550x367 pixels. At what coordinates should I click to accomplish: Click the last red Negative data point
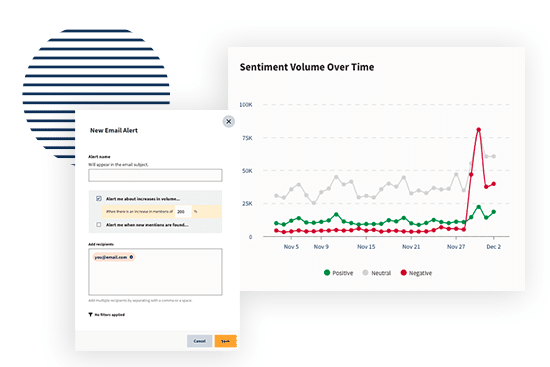(x=494, y=184)
